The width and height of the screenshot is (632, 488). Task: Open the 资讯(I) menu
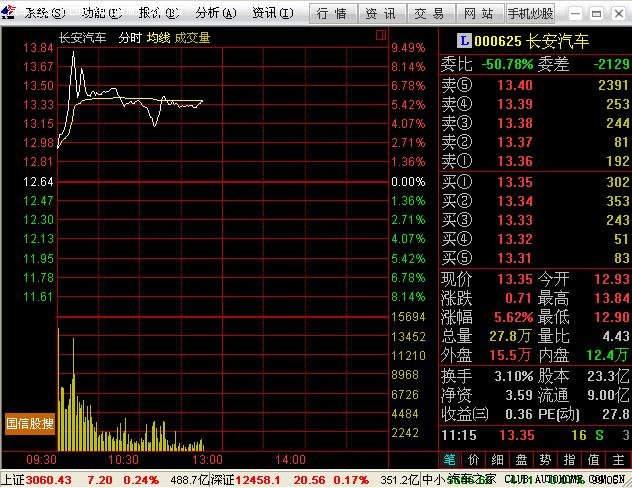273,13
